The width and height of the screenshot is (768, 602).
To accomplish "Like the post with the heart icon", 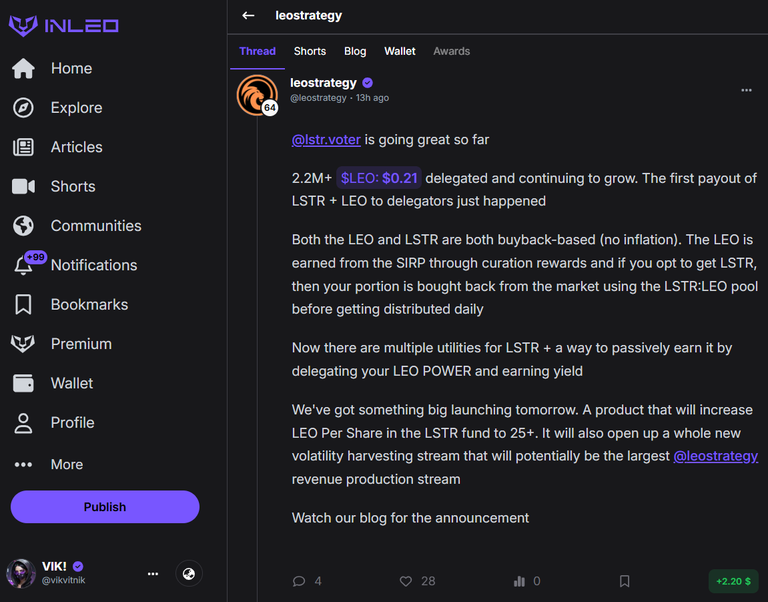I will (406, 581).
